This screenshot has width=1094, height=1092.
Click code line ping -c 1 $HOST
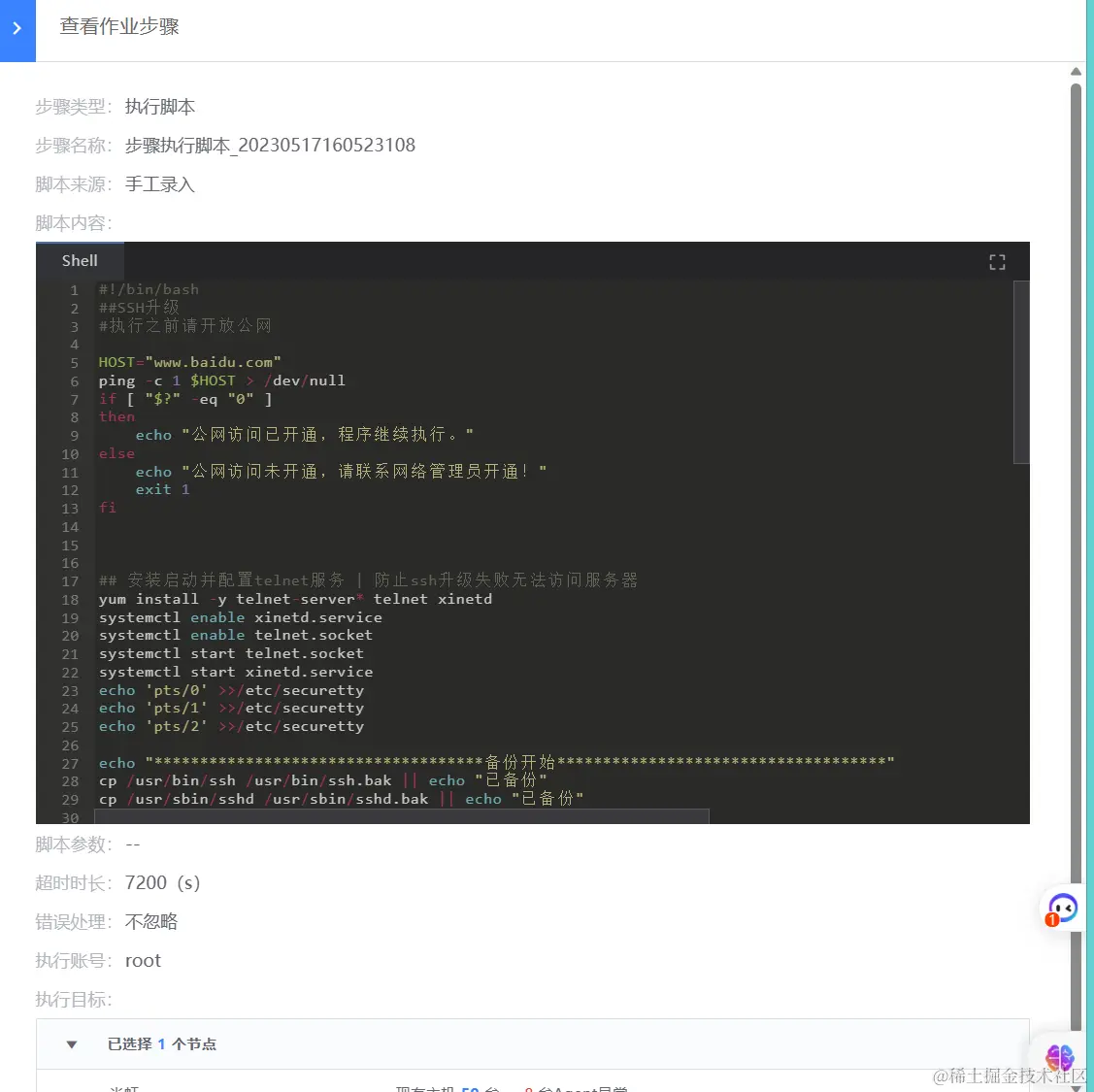[222, 381]
